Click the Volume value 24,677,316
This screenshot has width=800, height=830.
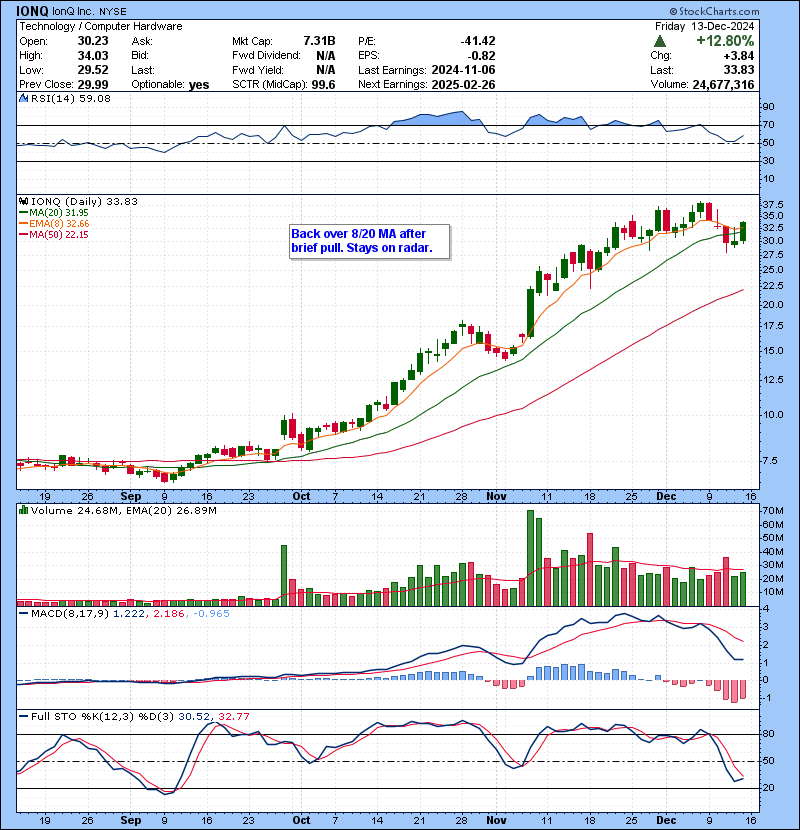point(723,85)
